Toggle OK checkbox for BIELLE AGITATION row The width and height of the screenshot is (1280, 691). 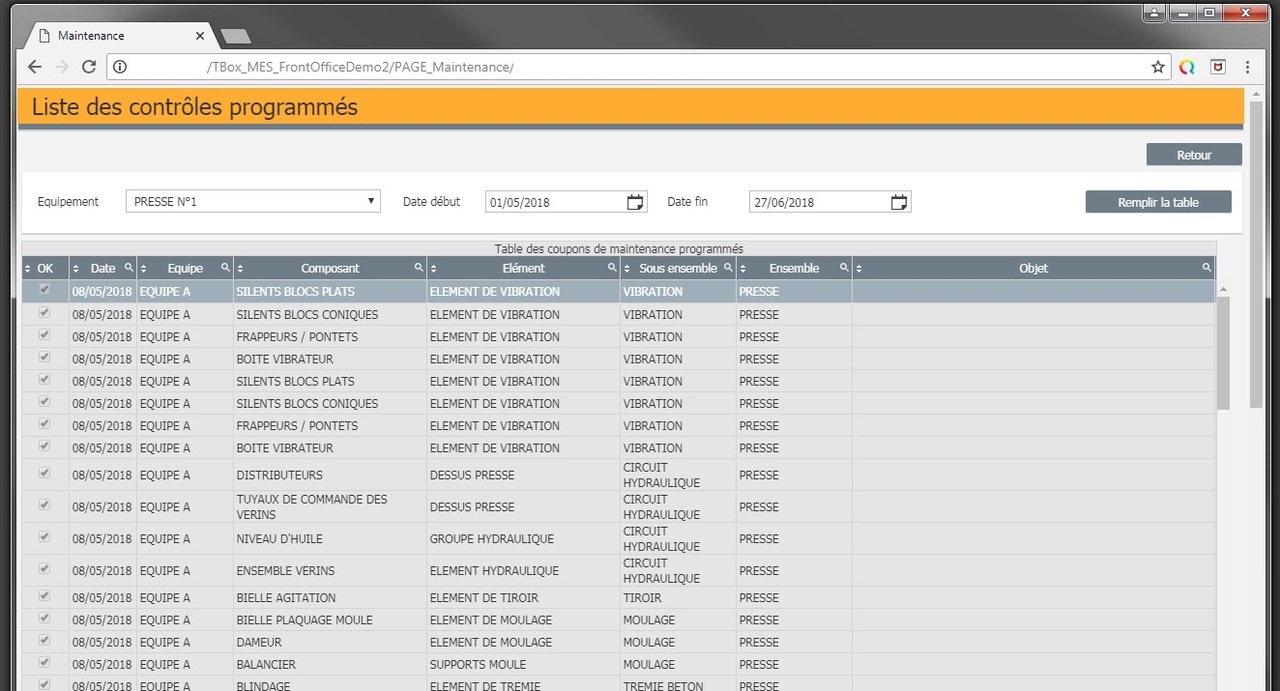(44, 596)
